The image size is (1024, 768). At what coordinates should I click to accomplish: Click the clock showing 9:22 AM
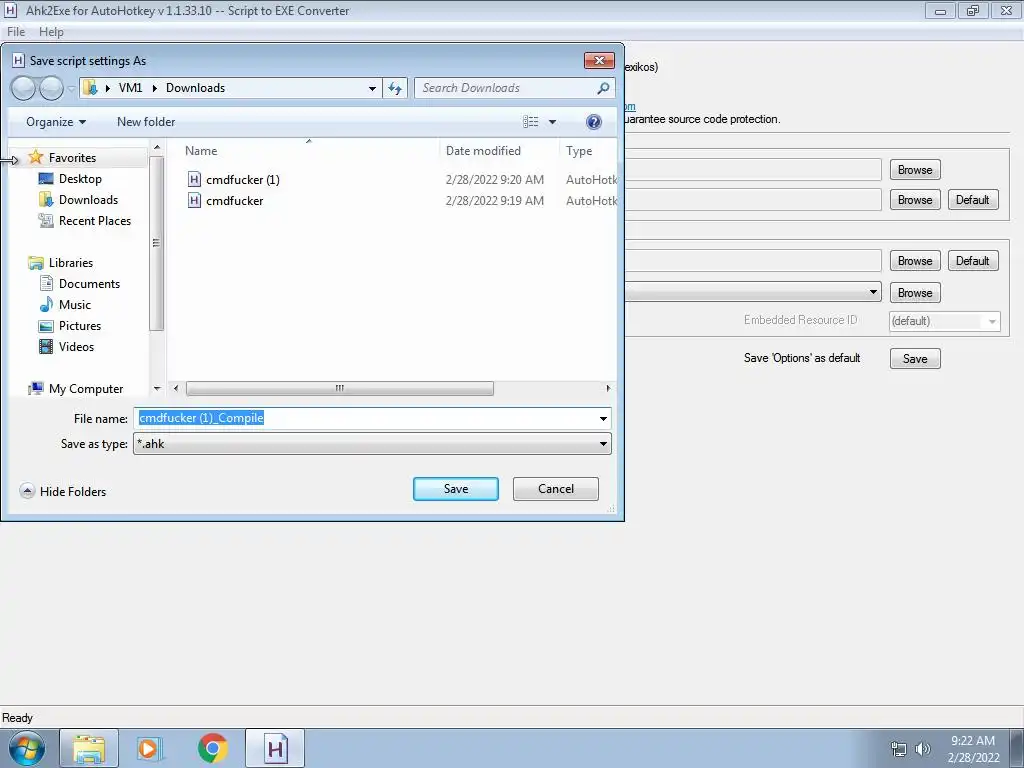pyautogui.click(x=972, y=741)
